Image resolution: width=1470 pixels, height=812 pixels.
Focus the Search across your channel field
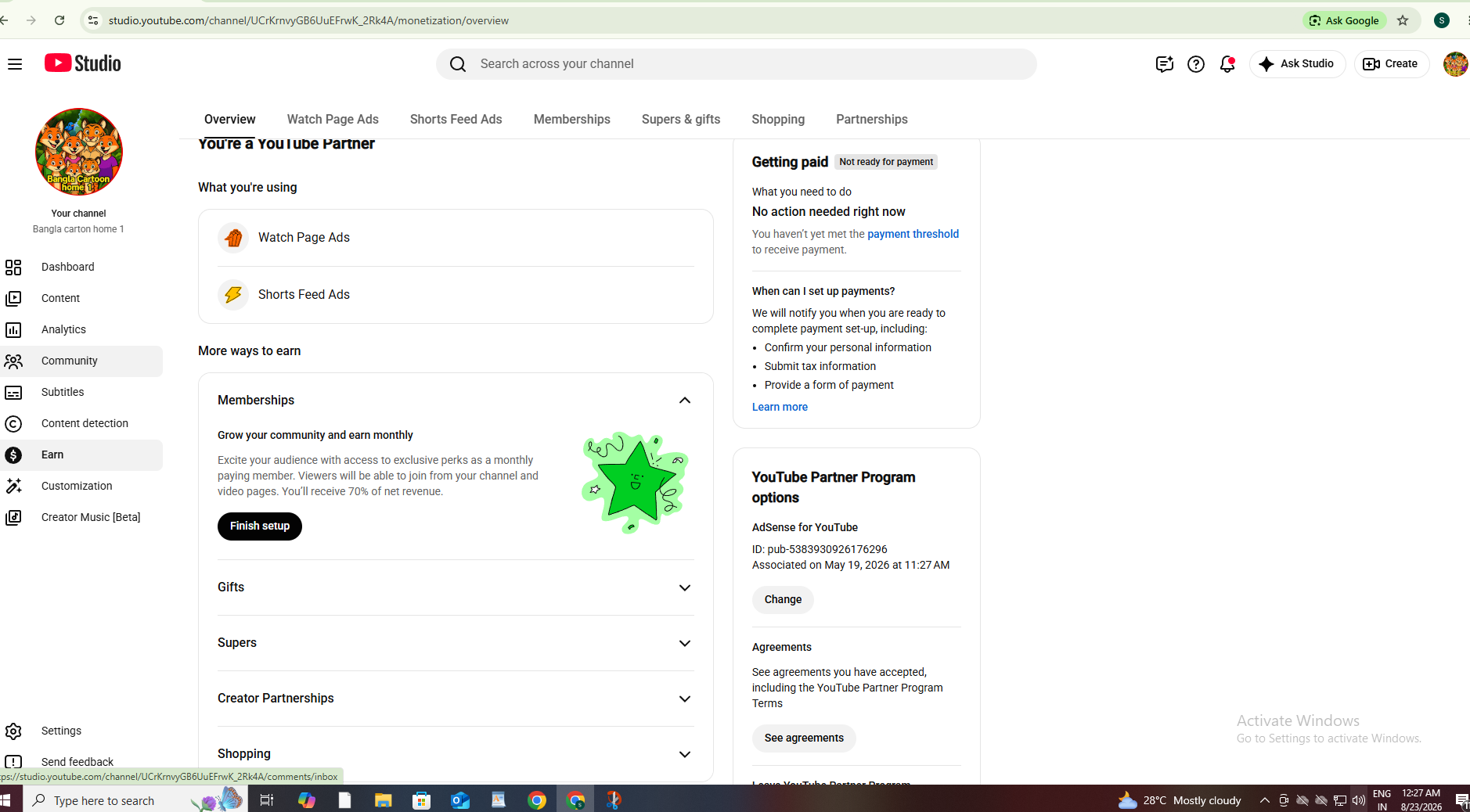(x=737, y=64)
